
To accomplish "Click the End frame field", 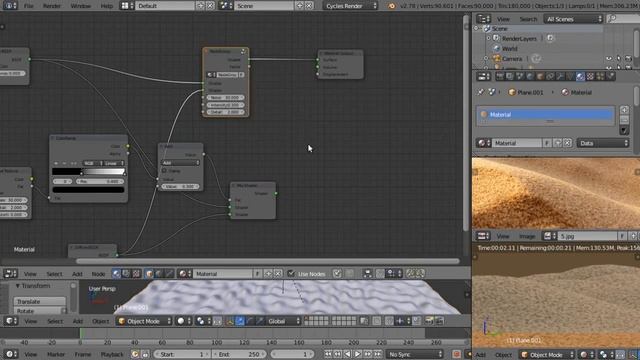I will point(239,354).
